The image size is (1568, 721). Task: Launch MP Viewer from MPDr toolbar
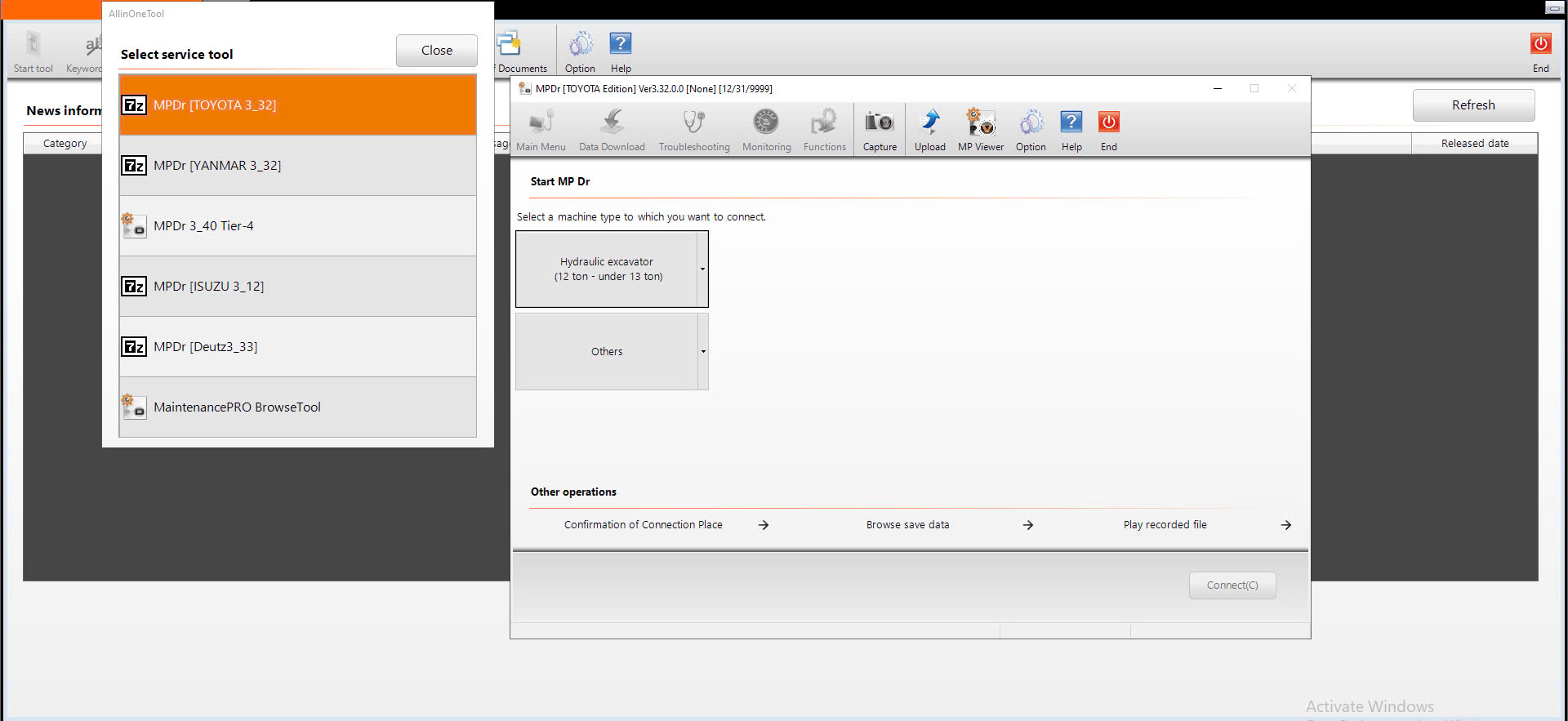pyautogui.click(x=981, y=130)
